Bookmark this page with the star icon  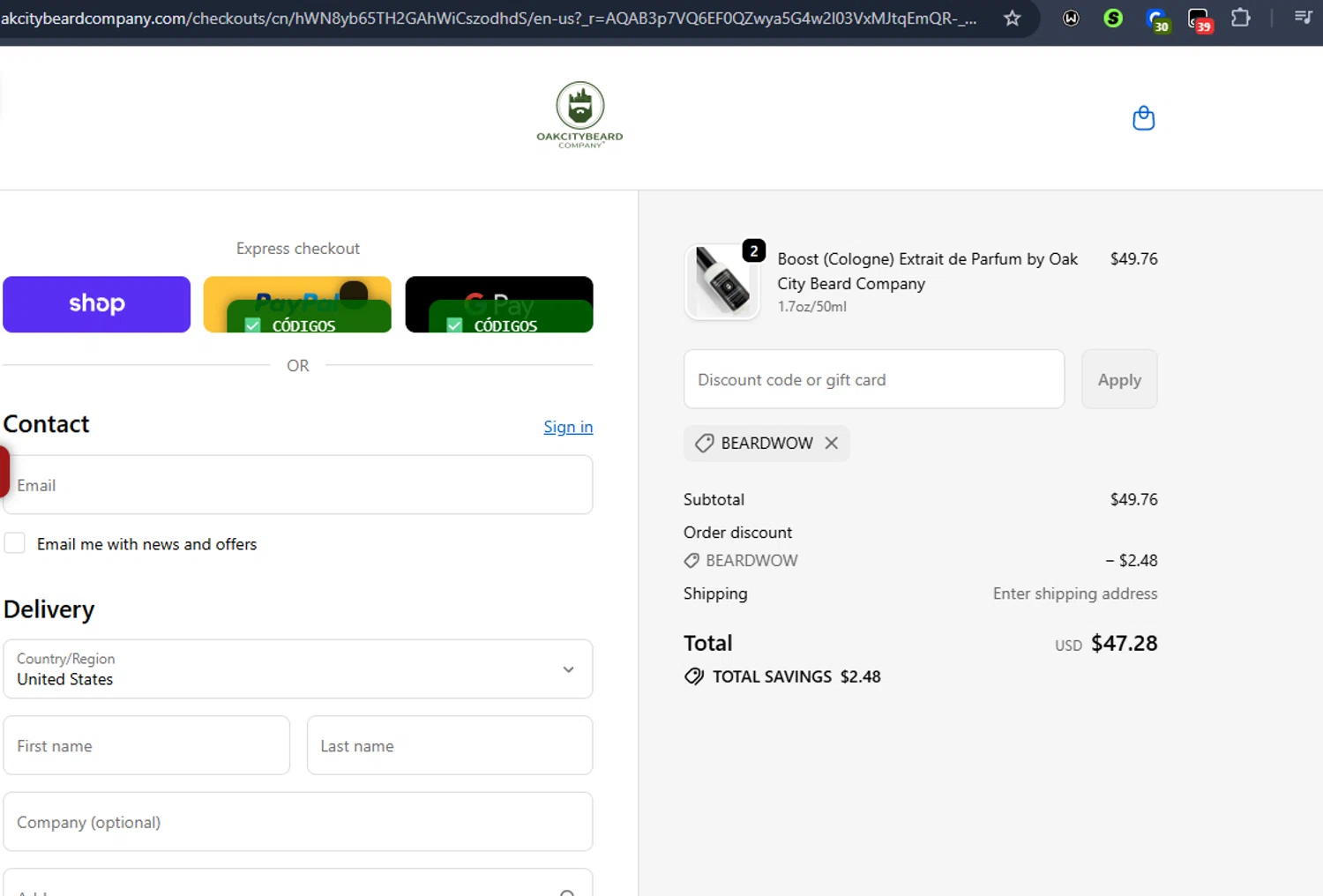(x=1012, y=18)
